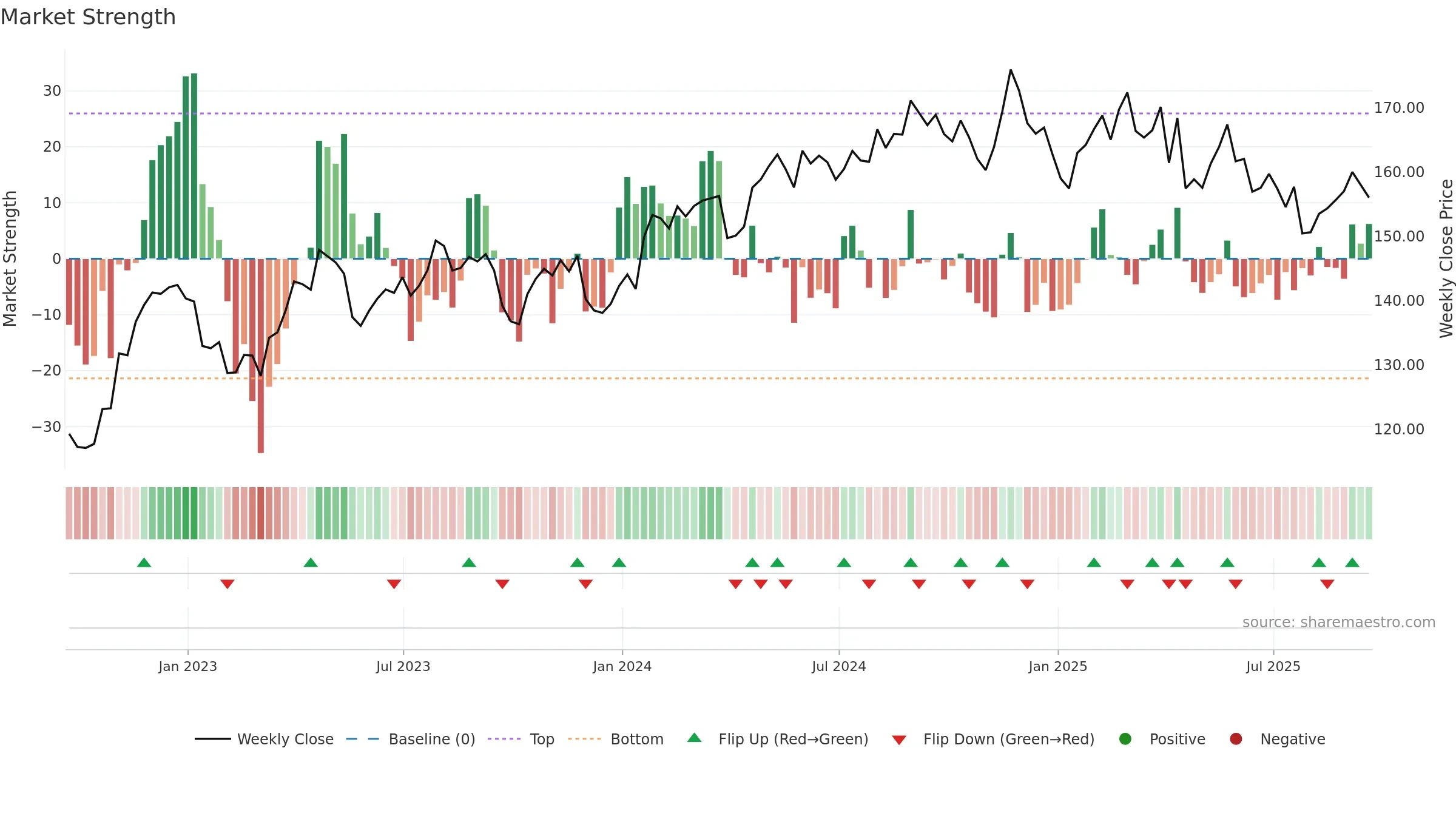Screen dimensions: 1456x819
Task: Click the deepest red bar below -30
Action: [x=261, y=356]
